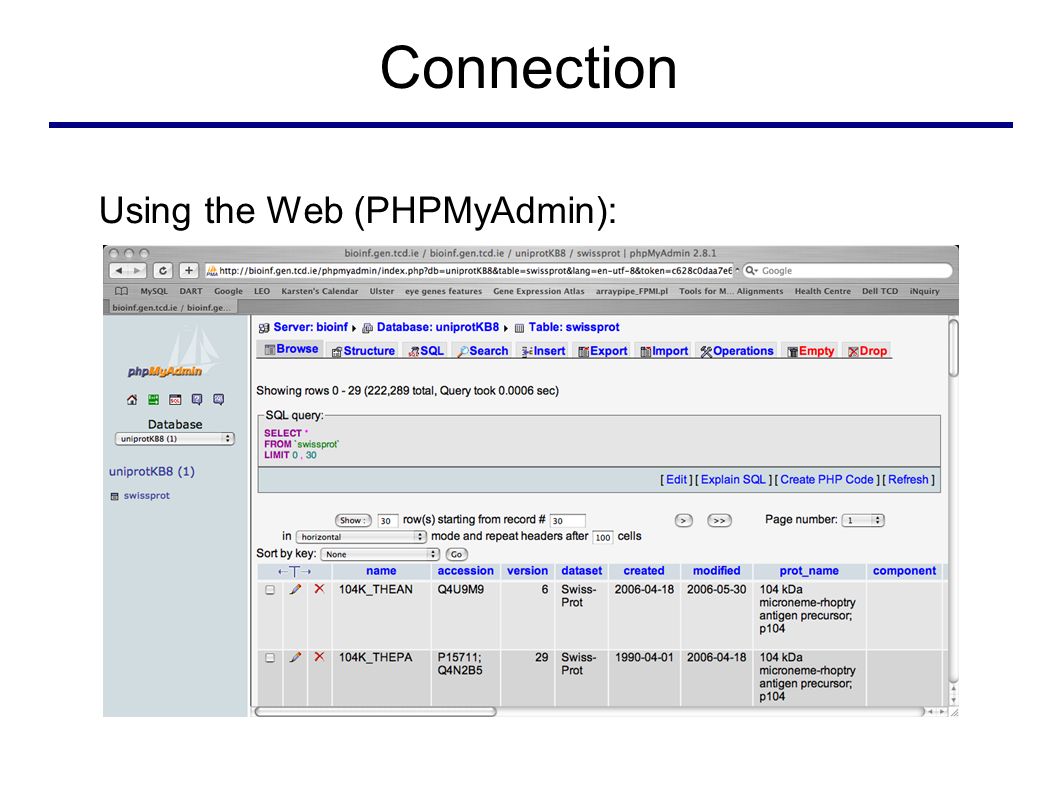Image resolution: width=1058 pixels, height=793 pixels.
Task: Click the Create PHP Code link
Action: 827,480
